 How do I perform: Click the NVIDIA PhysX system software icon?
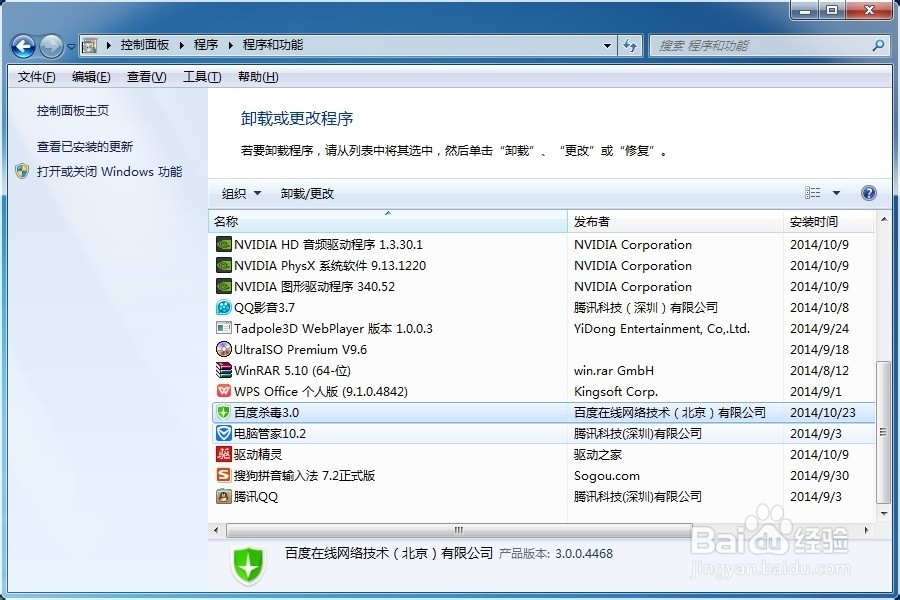click(223, 265)
